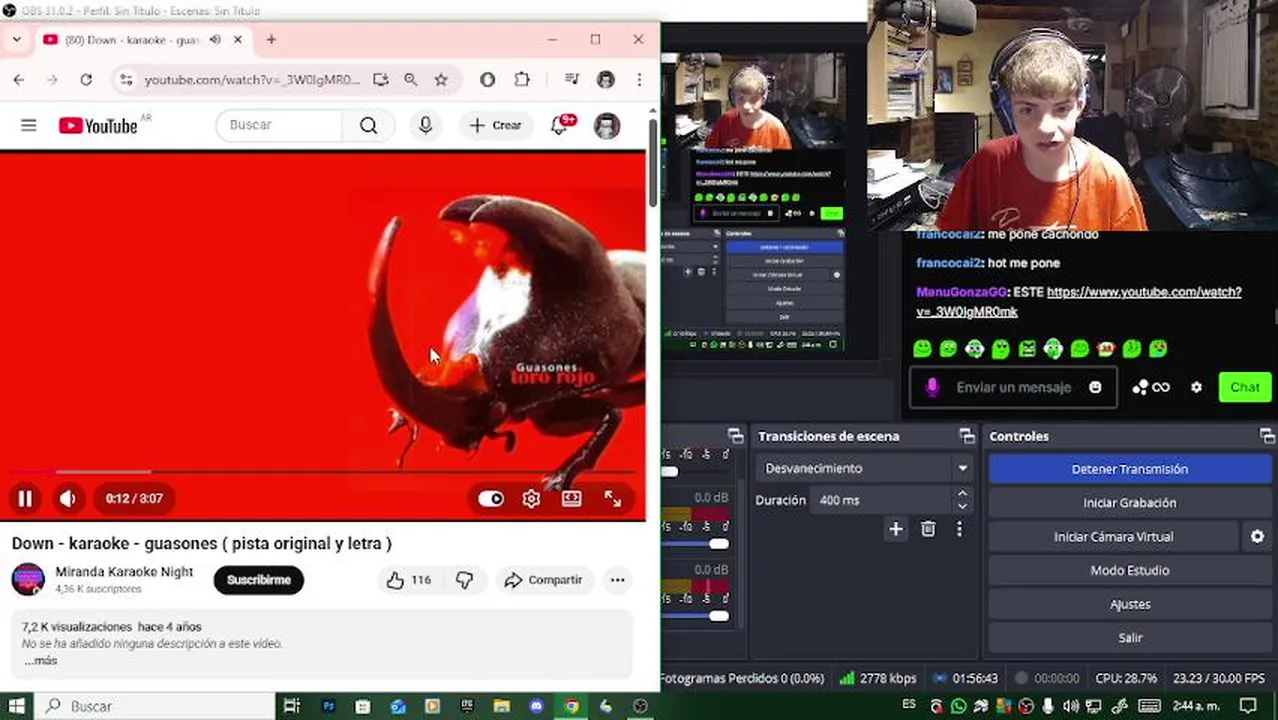Add a scene transition with plus icon
Viewport: 1278px width, 720px height.
(896, 529)
